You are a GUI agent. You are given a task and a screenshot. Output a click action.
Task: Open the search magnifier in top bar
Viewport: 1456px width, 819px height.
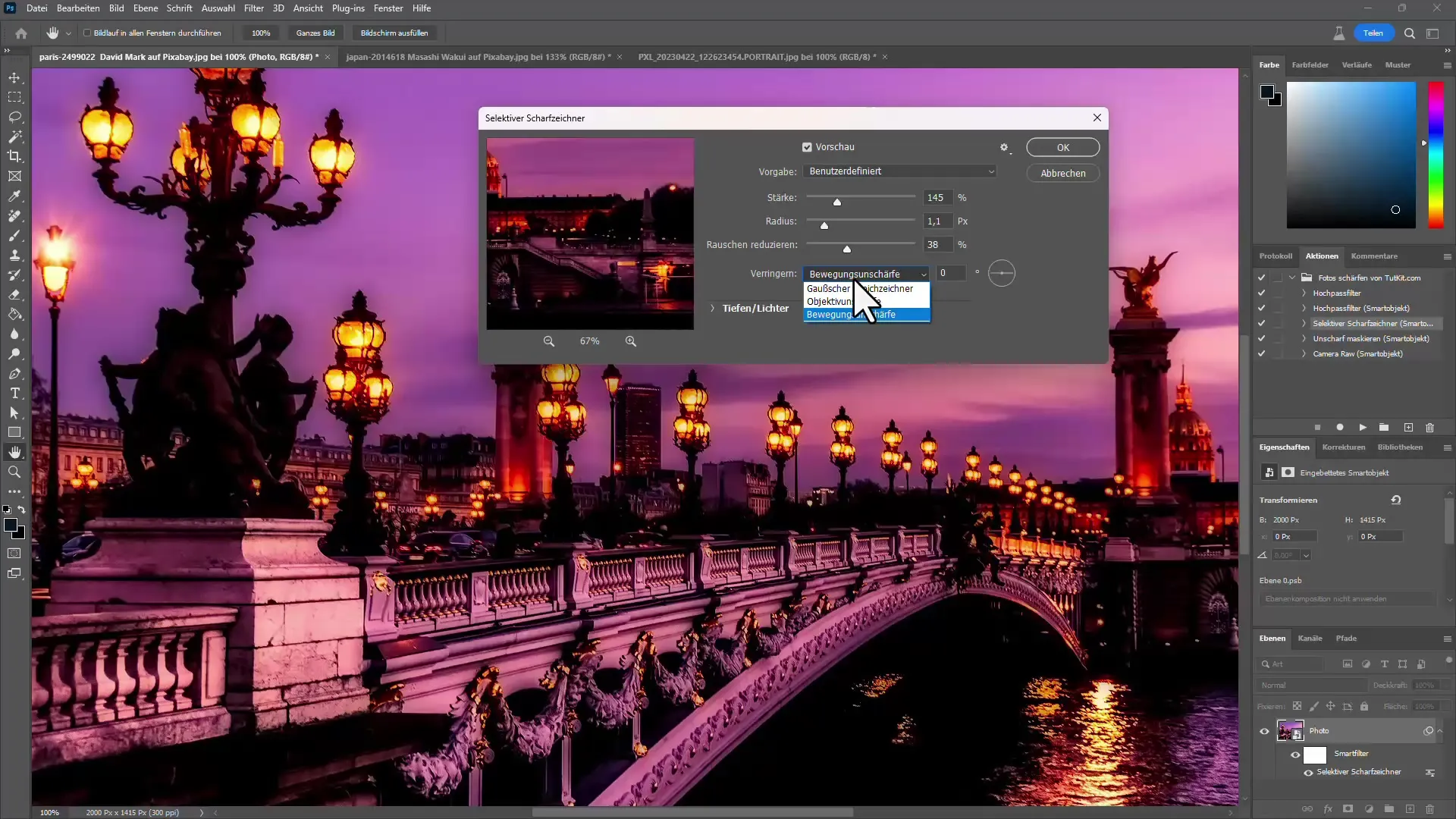click(1409, 33)
